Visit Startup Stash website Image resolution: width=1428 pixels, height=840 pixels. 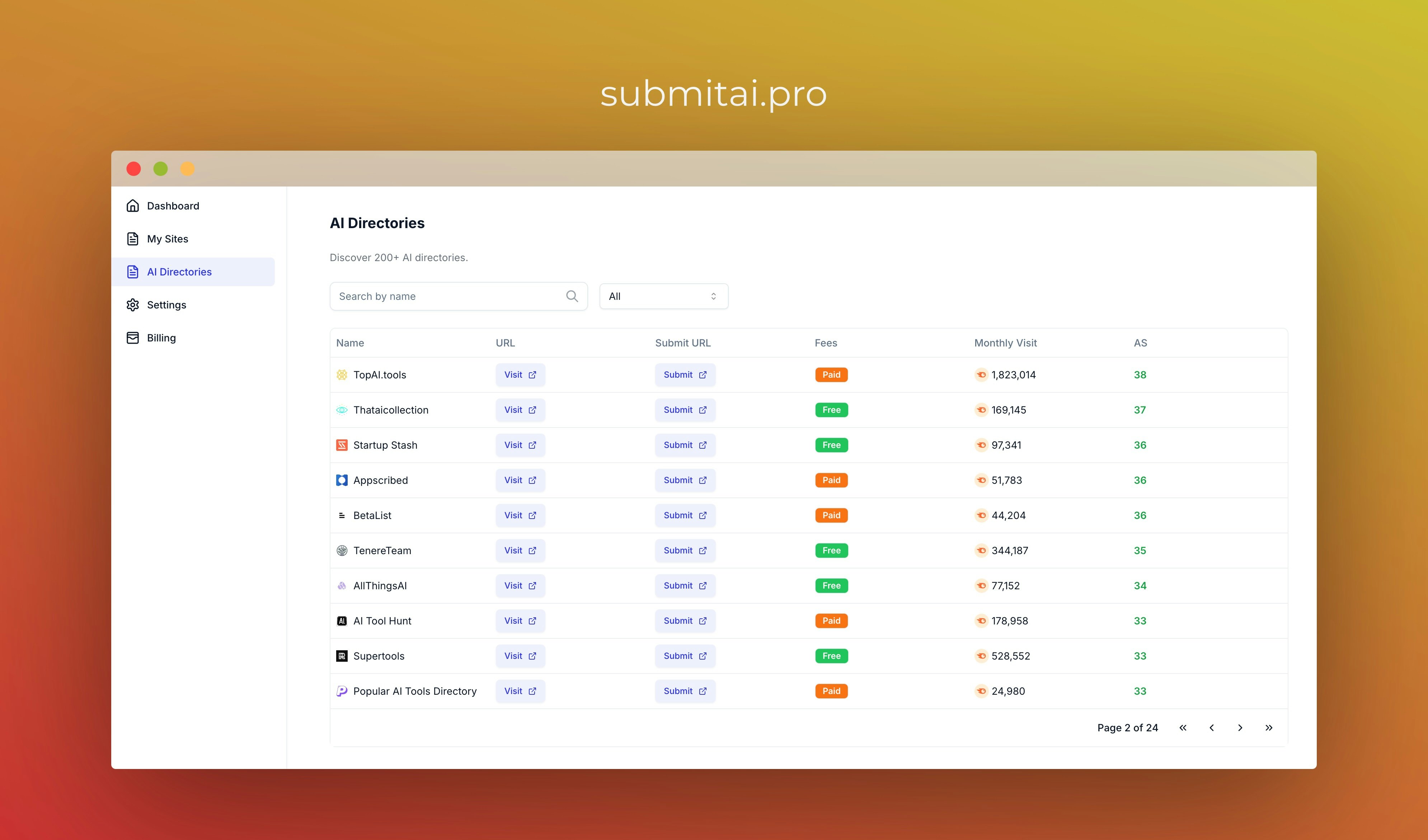(x=520, y=445)
